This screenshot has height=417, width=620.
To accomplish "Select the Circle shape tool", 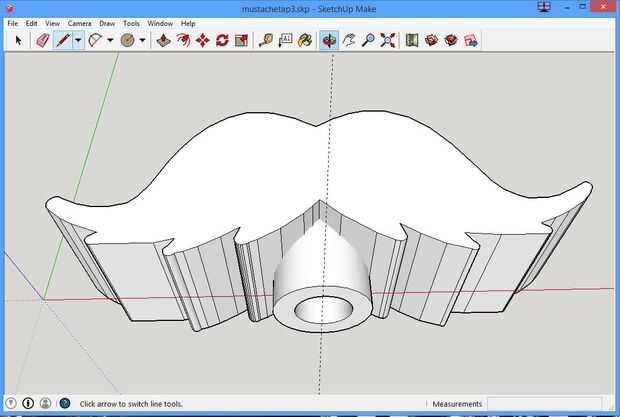I will [x=127, y=40].
